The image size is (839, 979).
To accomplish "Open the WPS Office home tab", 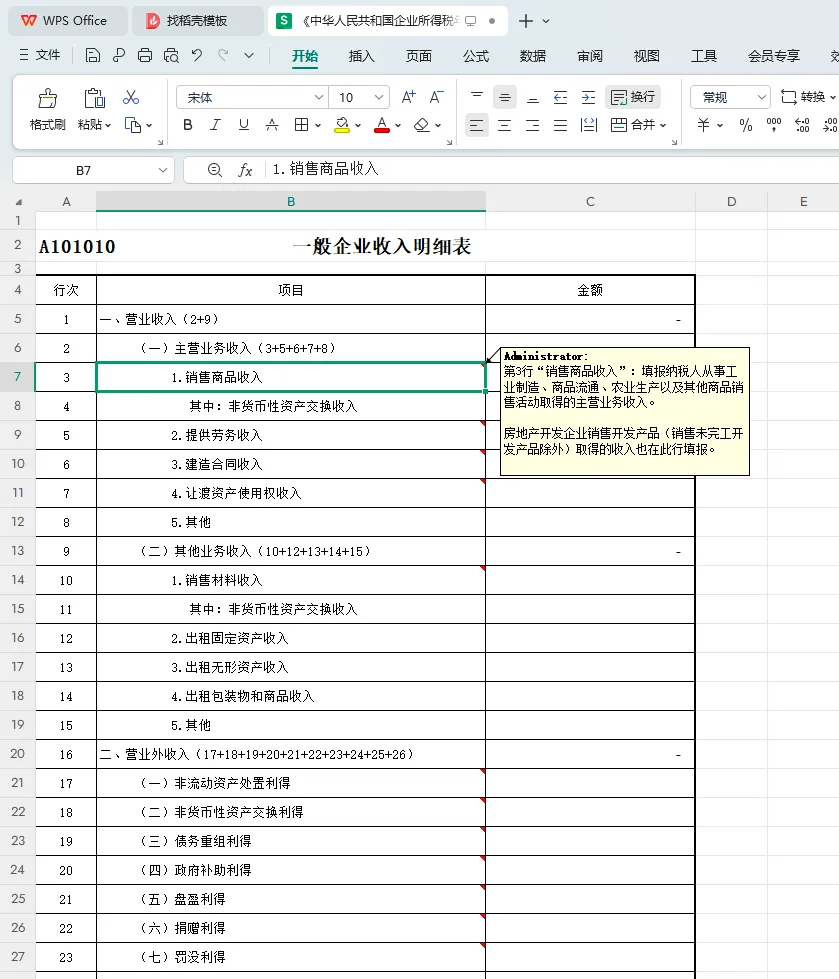I will click(x=67, y=21).
